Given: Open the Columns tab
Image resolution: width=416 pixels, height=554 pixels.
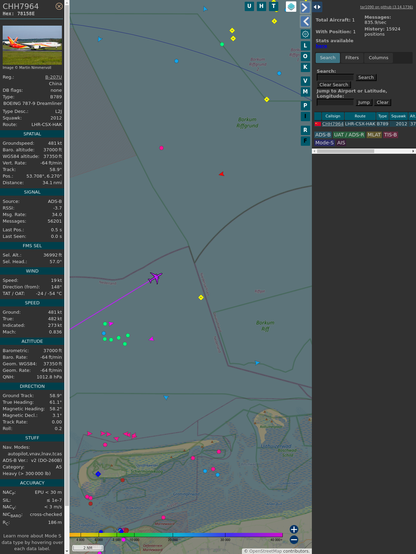Looking at the screenshot, I should click(x=378, y=58).
